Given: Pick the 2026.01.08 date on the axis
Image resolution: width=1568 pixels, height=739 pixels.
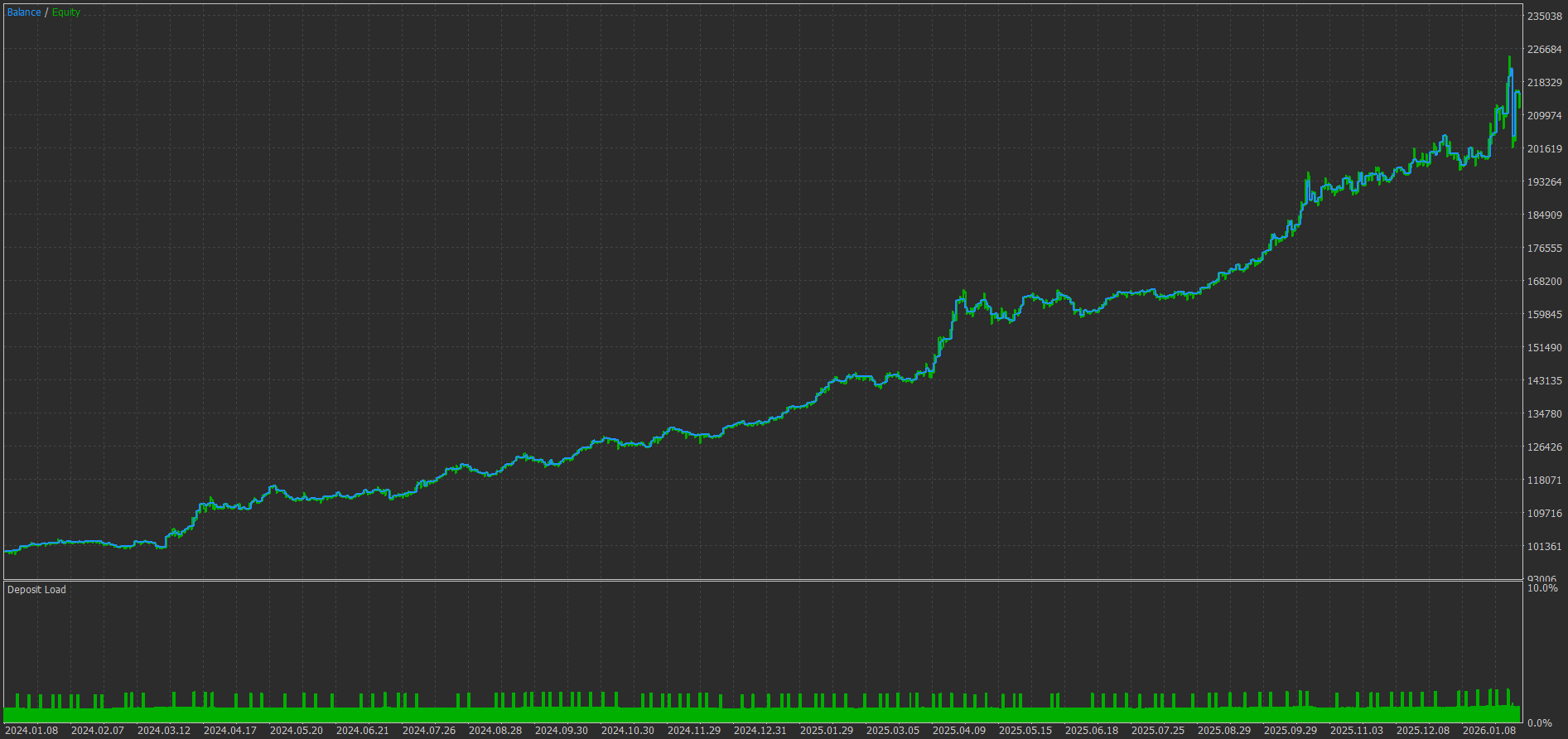Looking at the screenshot, I should click(1489, 731).
